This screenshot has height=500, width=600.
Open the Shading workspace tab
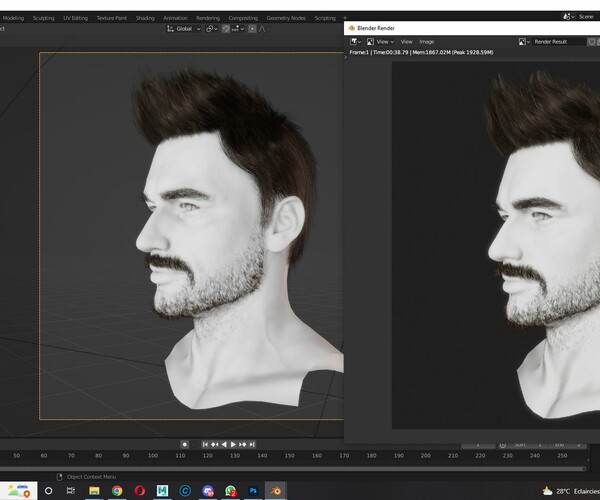point(145,18)
